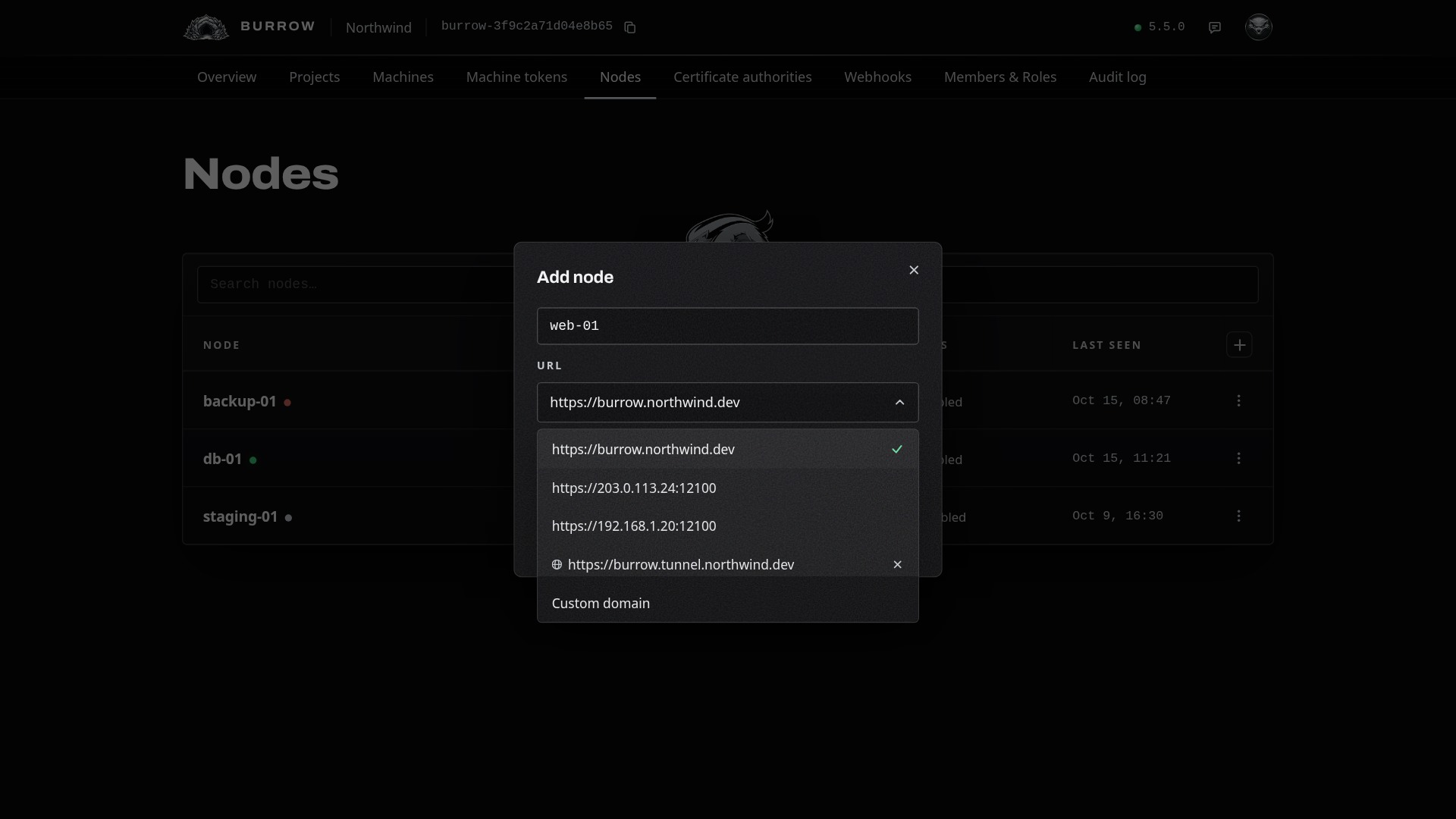The image size is (1456, 819).
Task: Click the BURROW brand text
Action: 278,27
